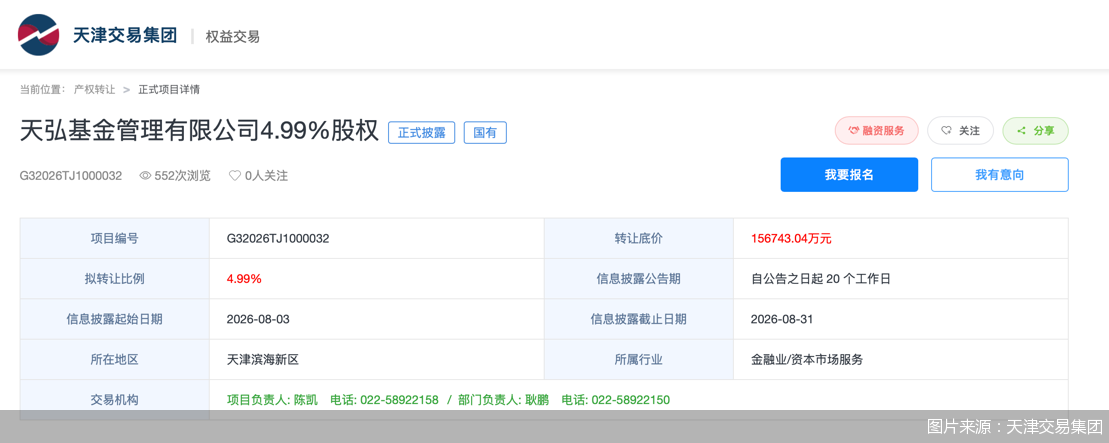
Task: Select G32026TJ1000032 value in table
Action: tap(278, 238)
